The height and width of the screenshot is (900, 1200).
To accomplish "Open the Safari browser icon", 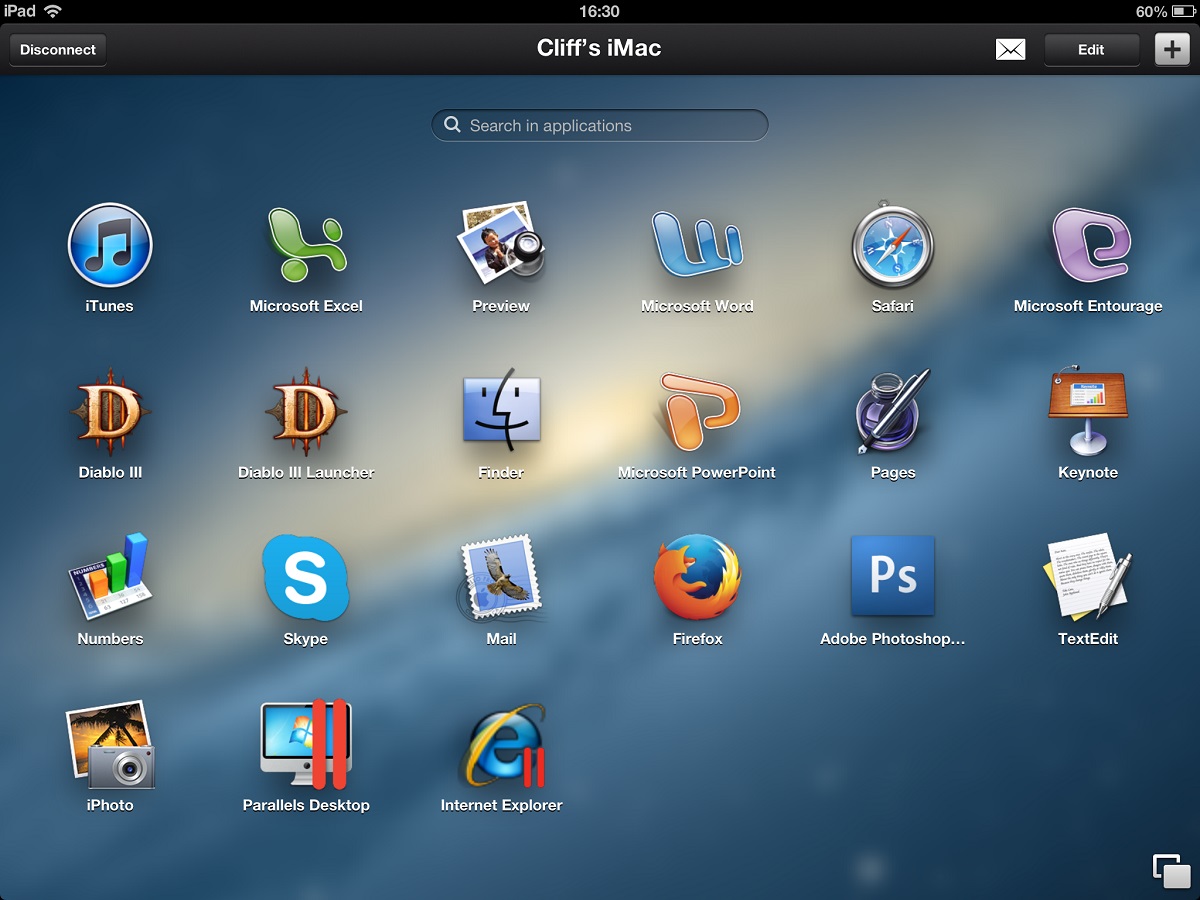I will pos(892,245).
